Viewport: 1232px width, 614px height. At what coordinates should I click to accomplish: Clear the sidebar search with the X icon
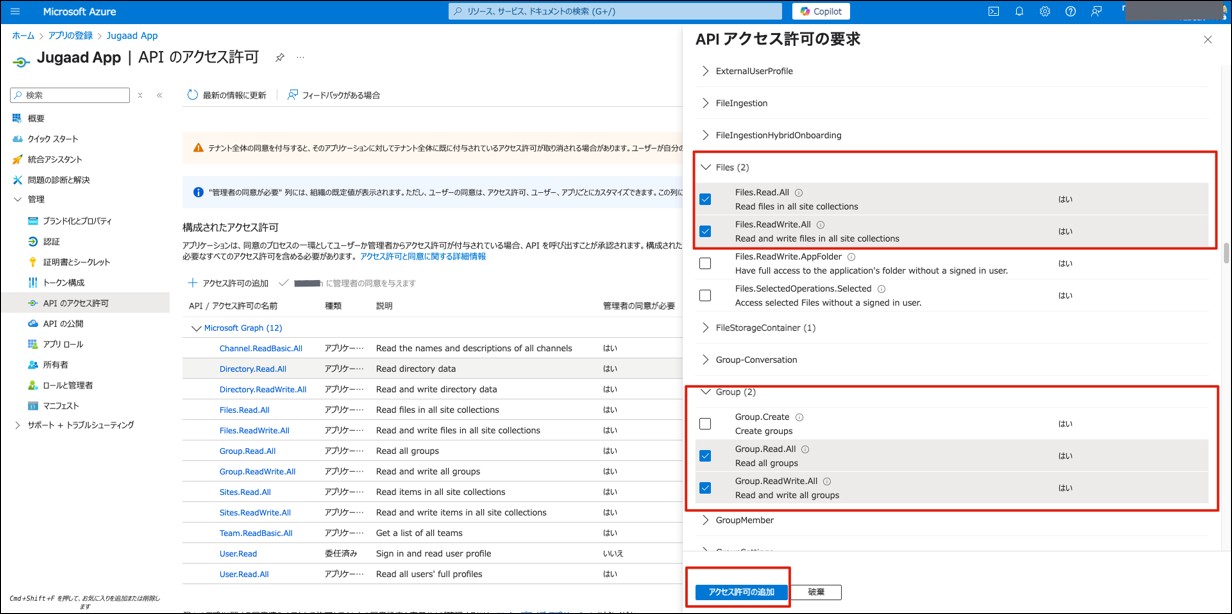tap(140, 95)
